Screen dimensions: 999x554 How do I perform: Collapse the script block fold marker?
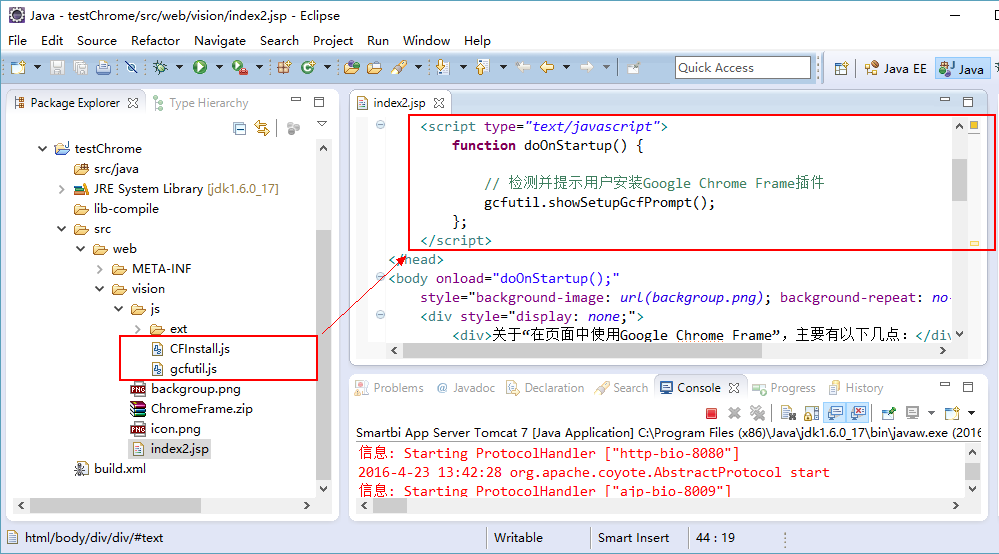point(380,125)
